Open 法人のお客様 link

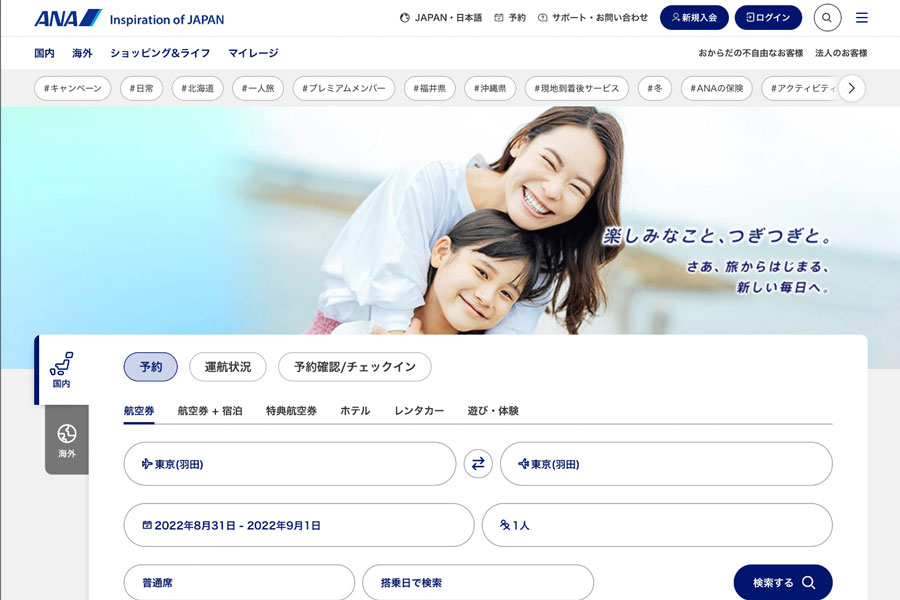click(x=841, y=53)
